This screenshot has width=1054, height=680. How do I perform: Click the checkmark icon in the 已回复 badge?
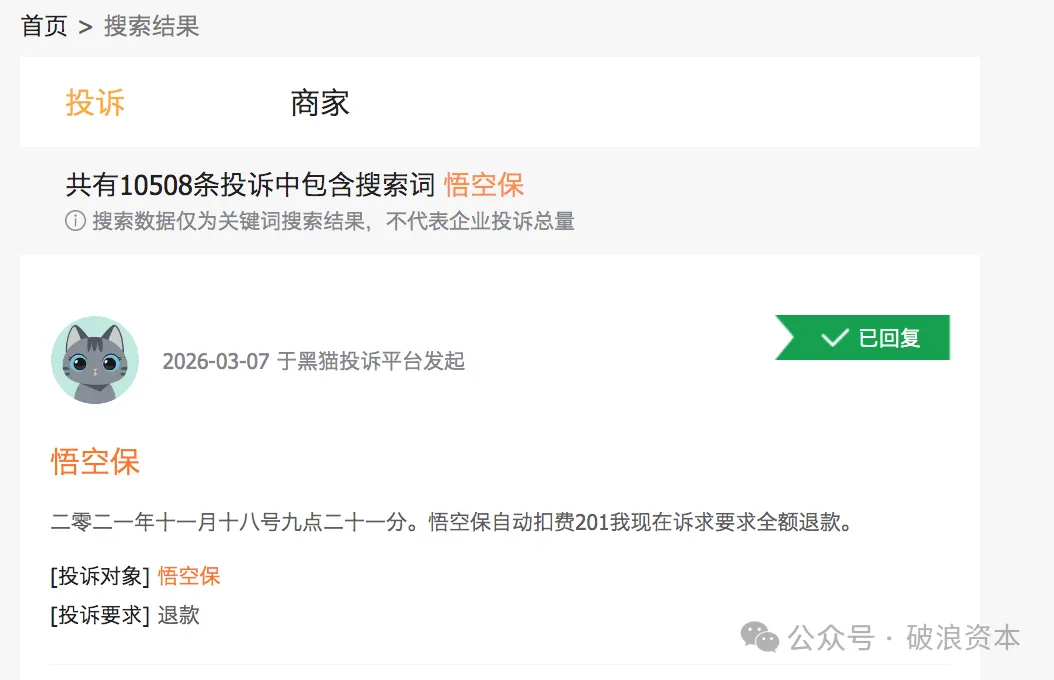point(834,338)
